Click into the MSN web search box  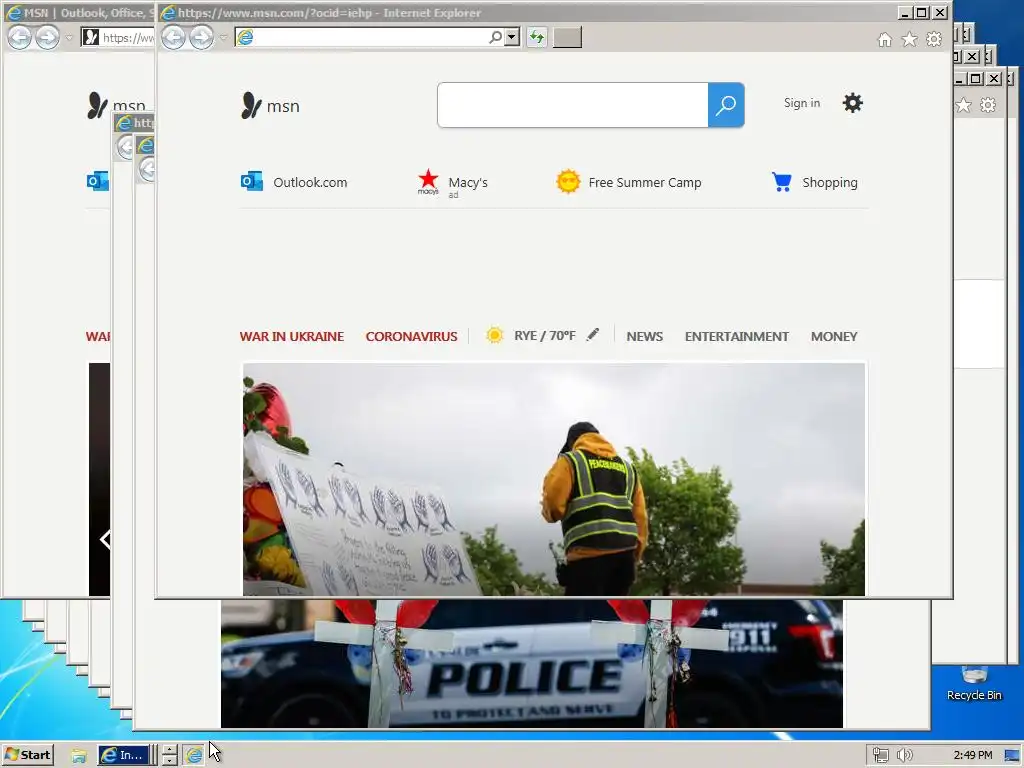pos(573,105)
